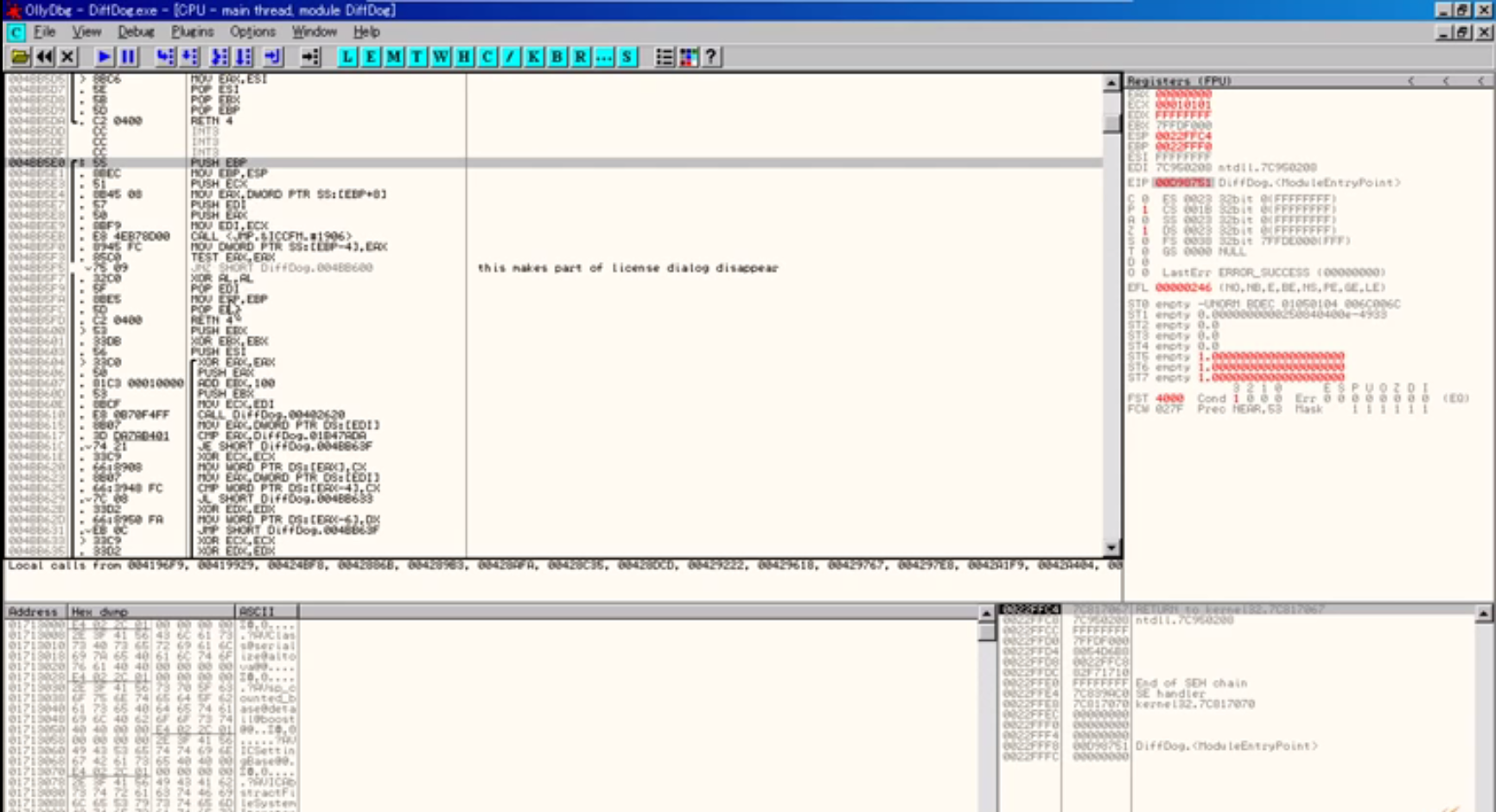Show Handles via H icon
1496x812 pixels.
(x=464, y=57)
